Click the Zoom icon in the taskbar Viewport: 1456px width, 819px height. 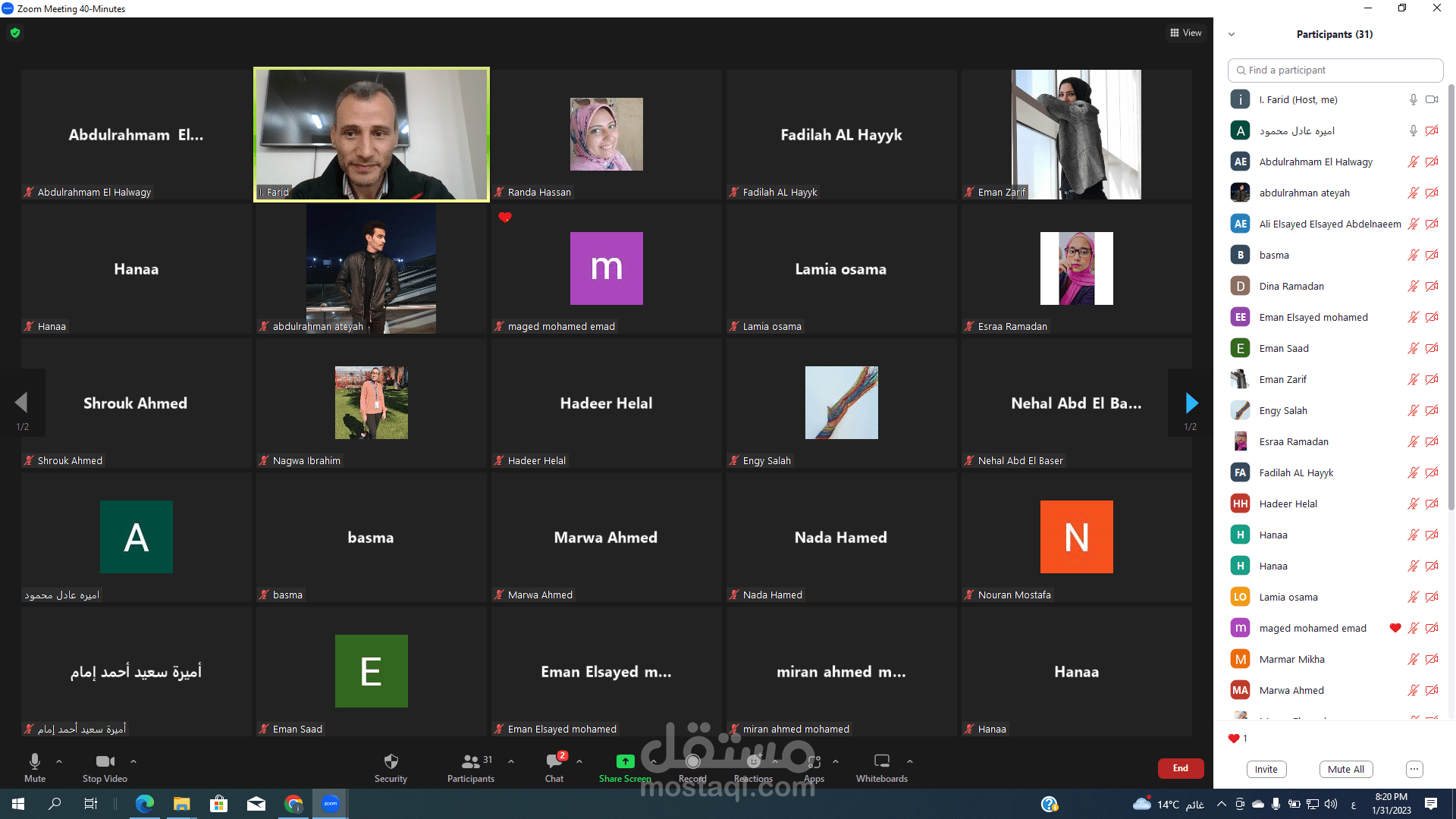(x=331, y=804)
